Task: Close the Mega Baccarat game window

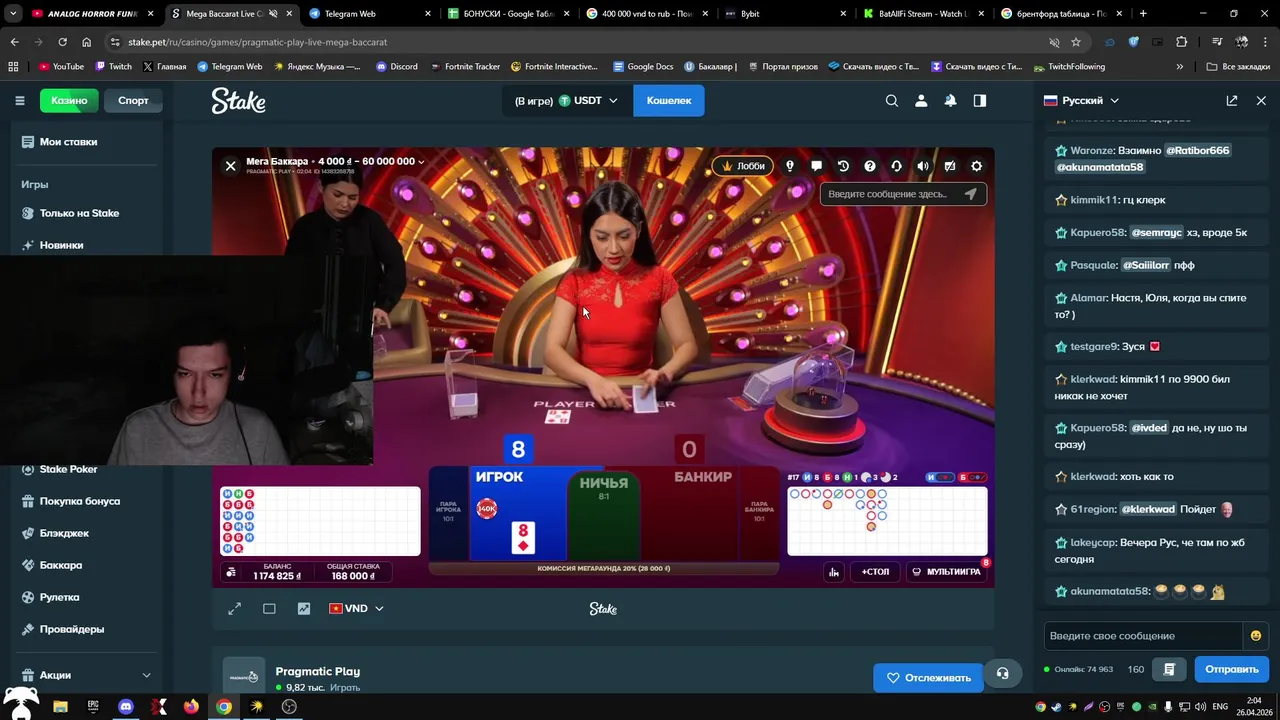Action: [231, 166]
